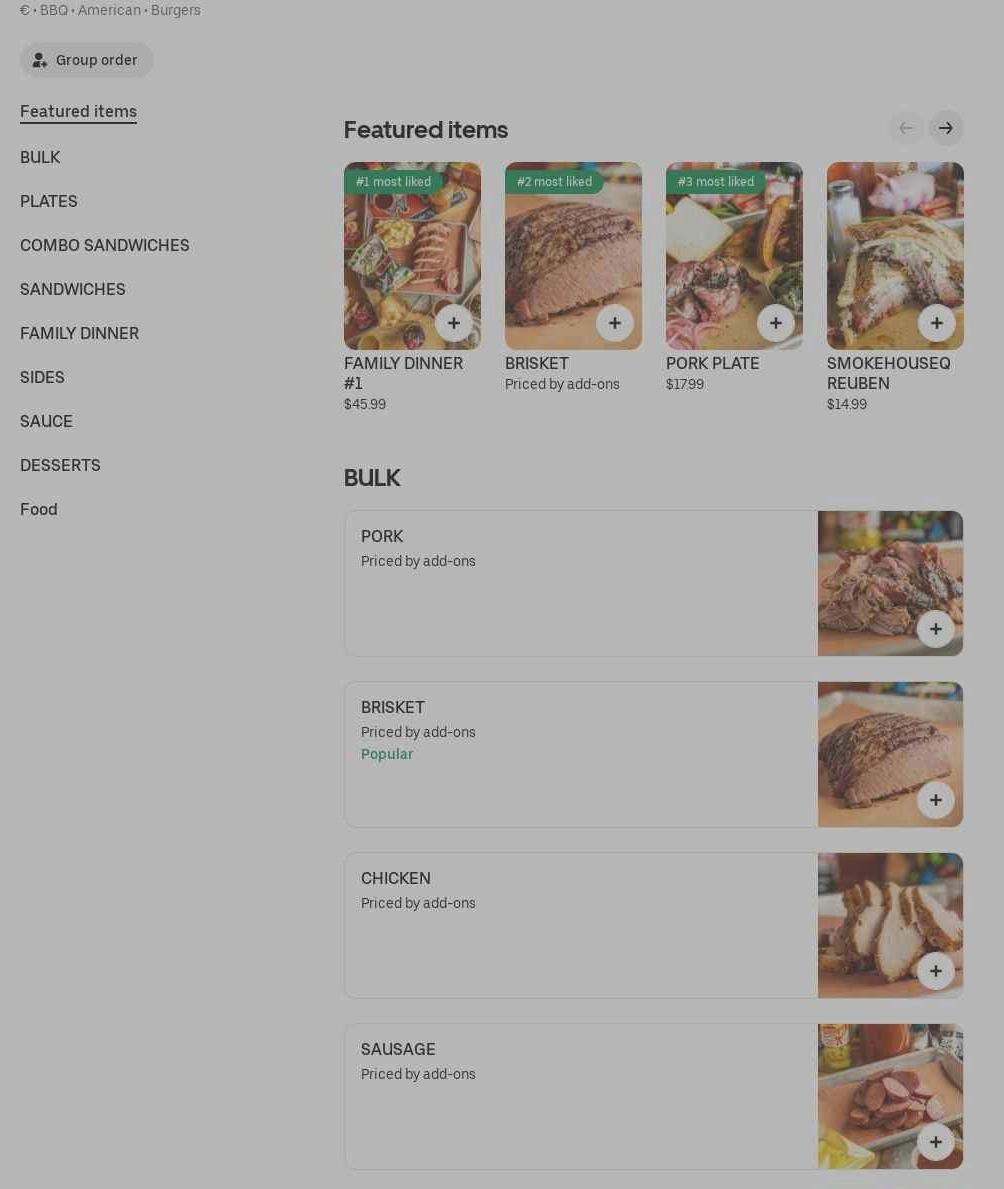Add featured Brisket using plus icon

tap(615, 323)
